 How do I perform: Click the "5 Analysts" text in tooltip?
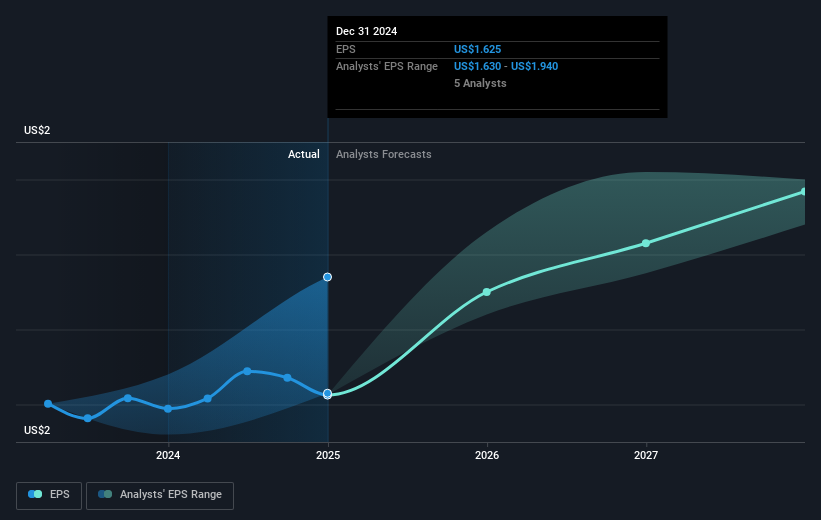[480, 83]
